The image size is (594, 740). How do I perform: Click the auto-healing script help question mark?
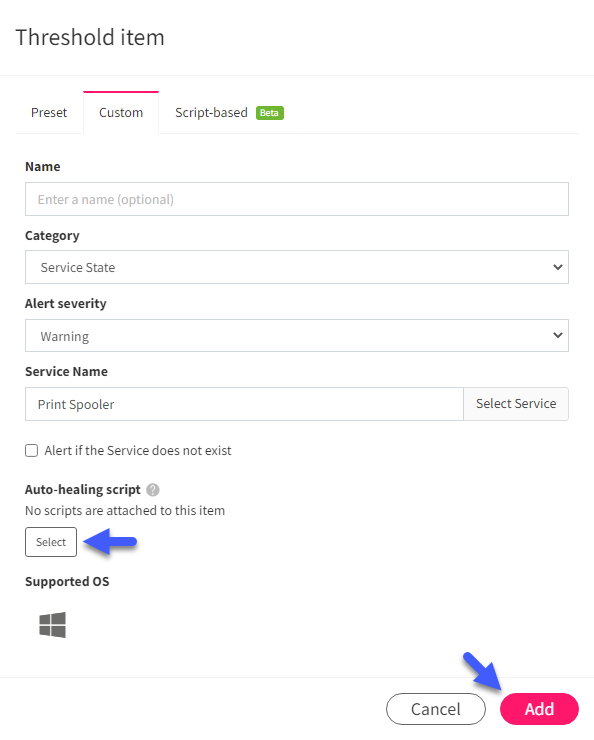[x=152, y=490]
